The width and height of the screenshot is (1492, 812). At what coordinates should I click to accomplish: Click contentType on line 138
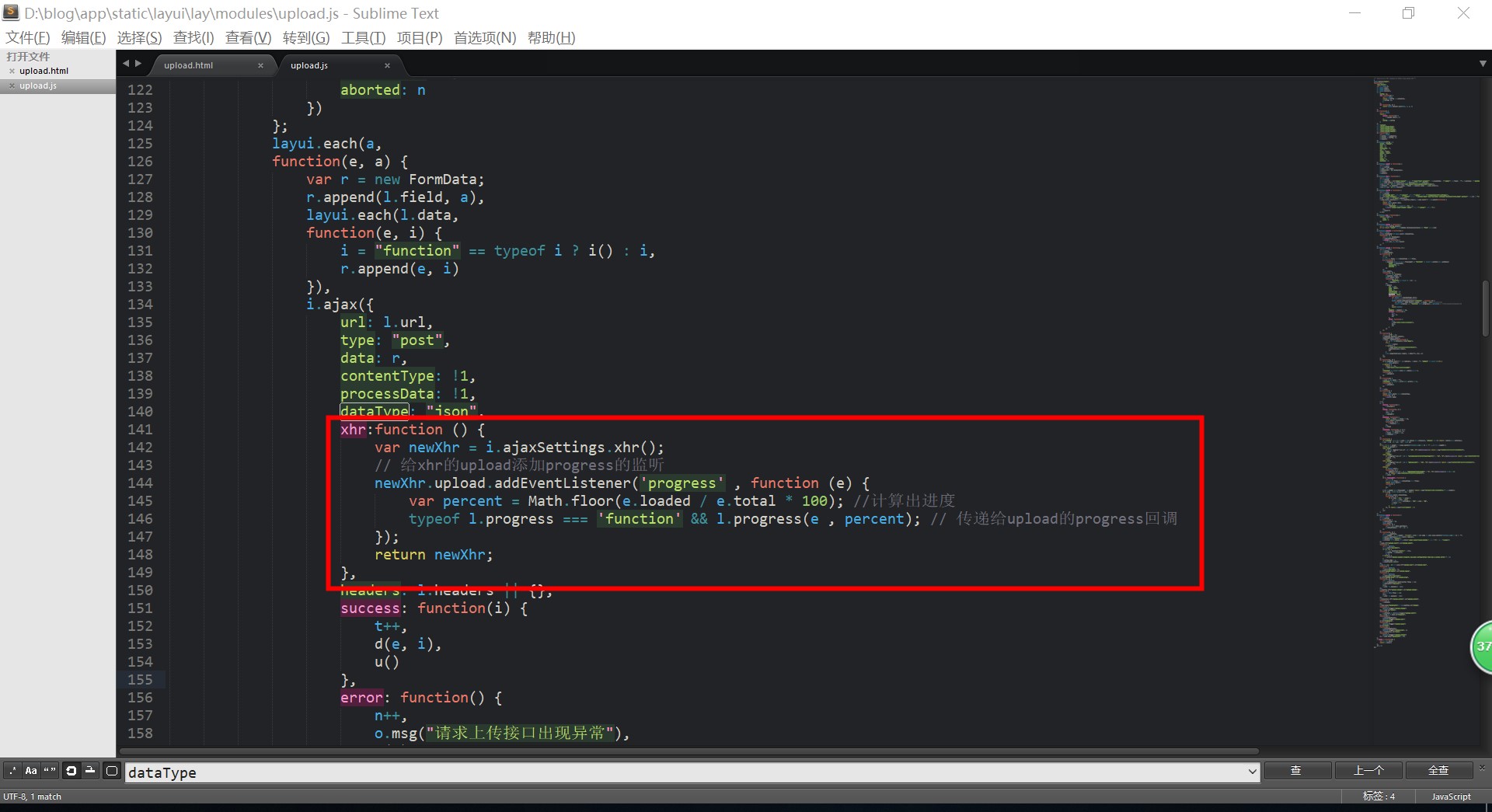coord(387,376)
